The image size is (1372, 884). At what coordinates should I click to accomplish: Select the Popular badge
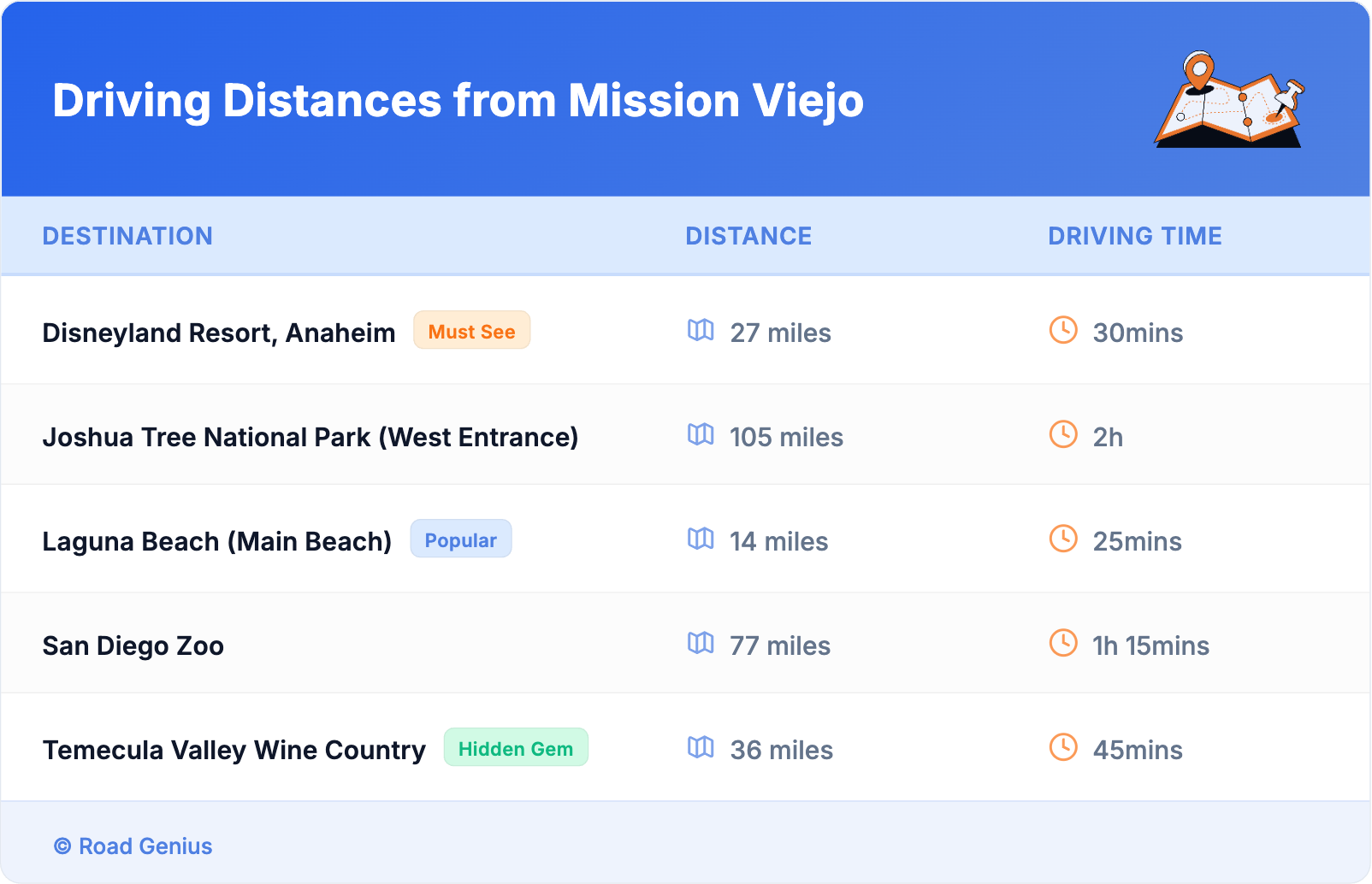click(x=460, y=539)
